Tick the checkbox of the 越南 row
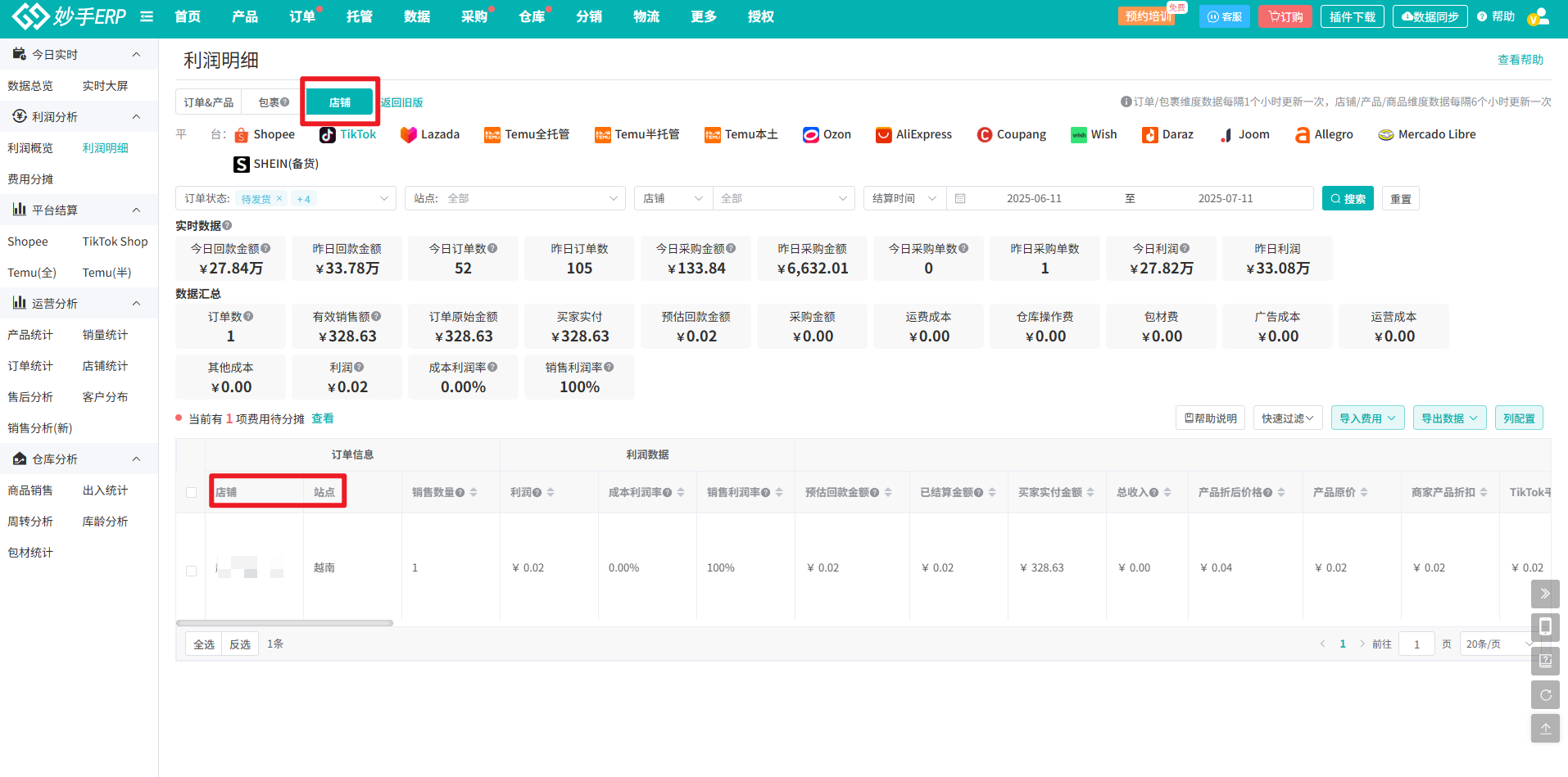1568x777 pixels. [191, 571]
